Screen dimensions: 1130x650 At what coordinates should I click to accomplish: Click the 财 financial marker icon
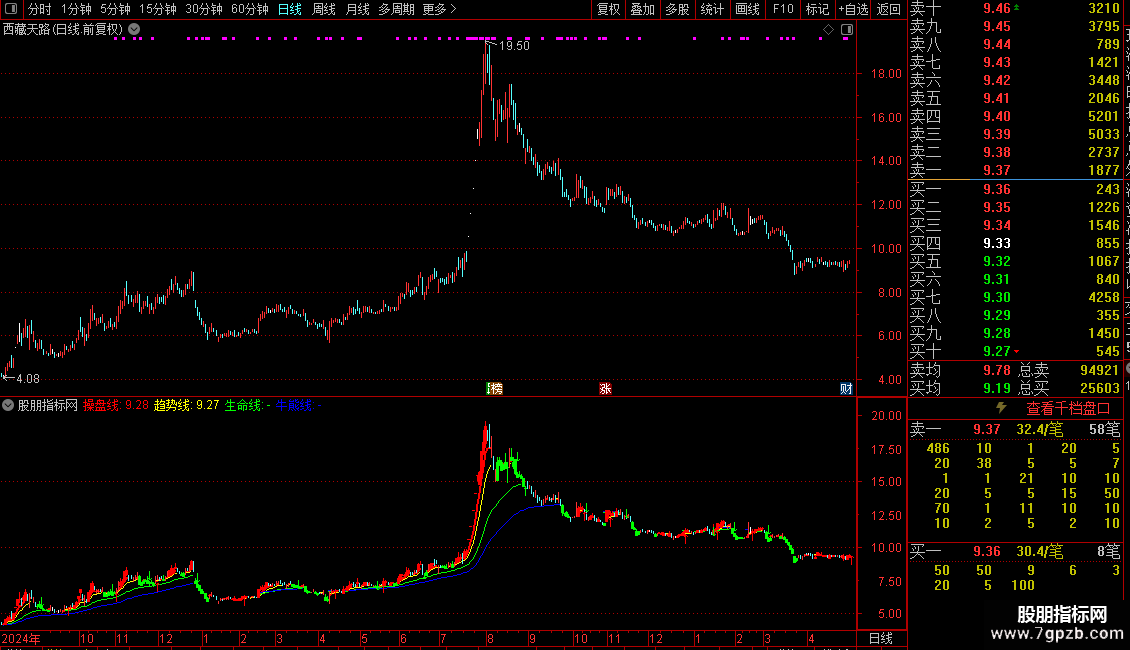tap(846, 388)
